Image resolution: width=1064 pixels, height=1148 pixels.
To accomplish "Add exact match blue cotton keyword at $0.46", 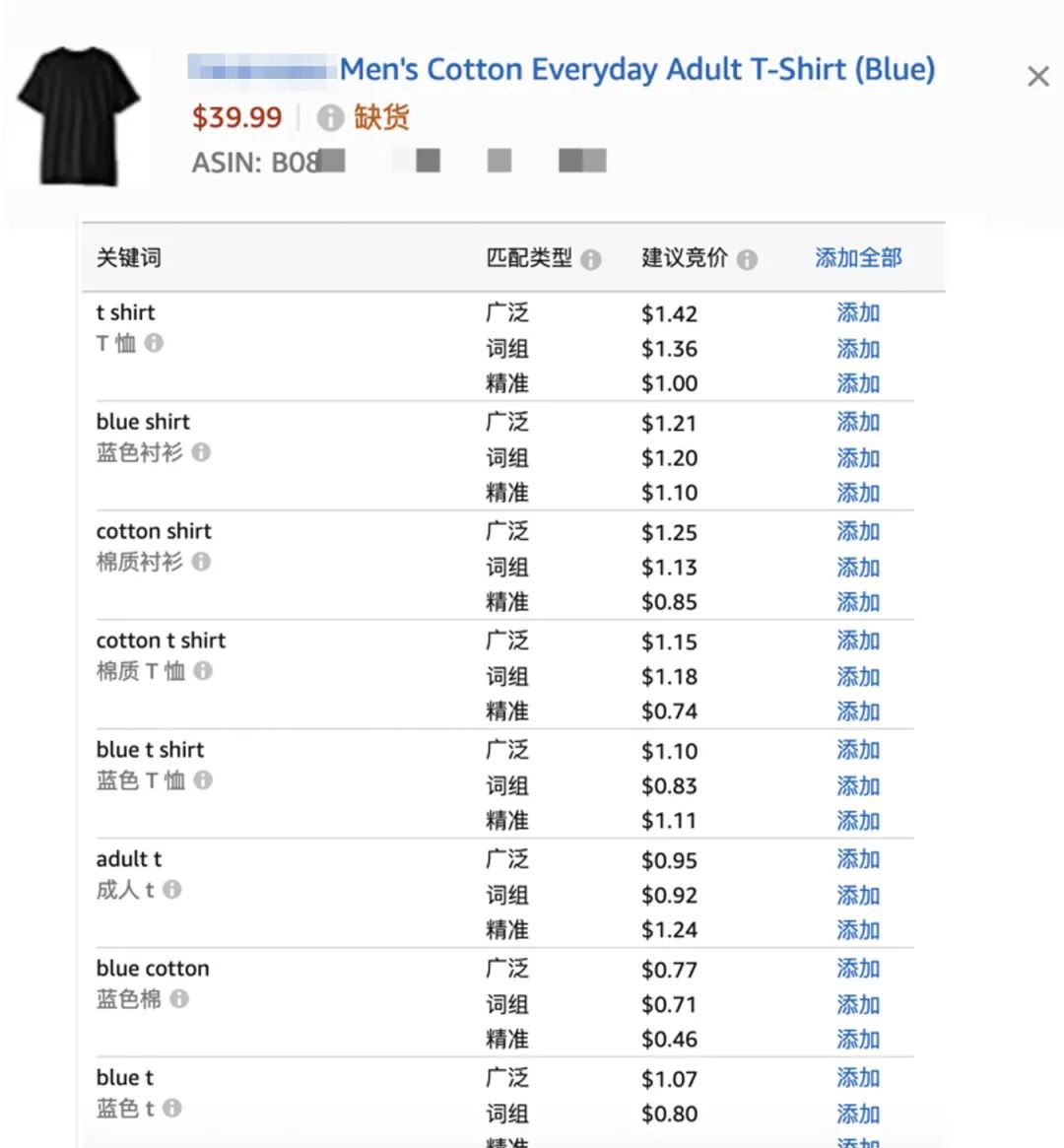I will pyautogui.click(x=858, y=1040).
